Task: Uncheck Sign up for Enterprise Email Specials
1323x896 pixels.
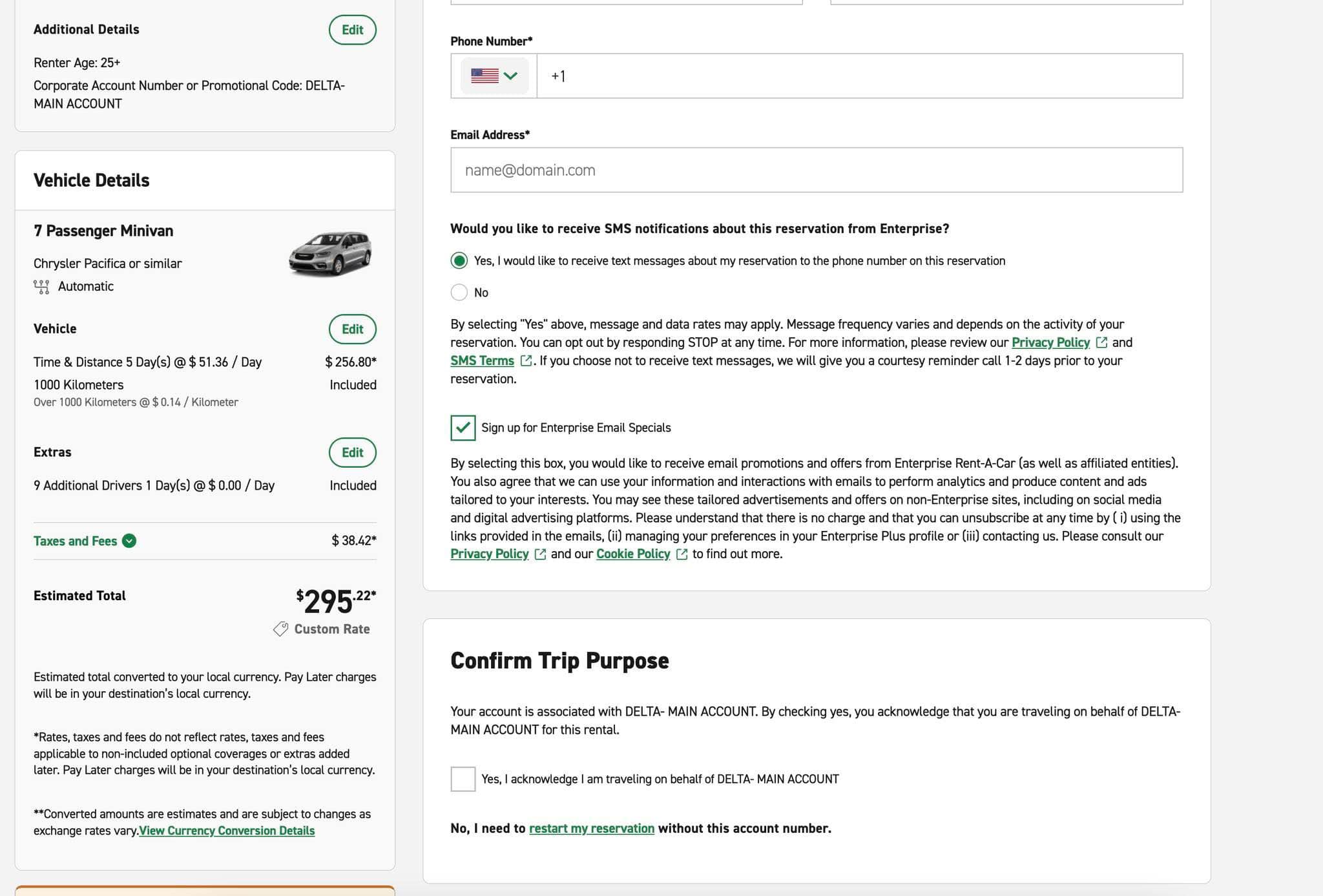Action: pyautogui.click(x=463, y=428)
